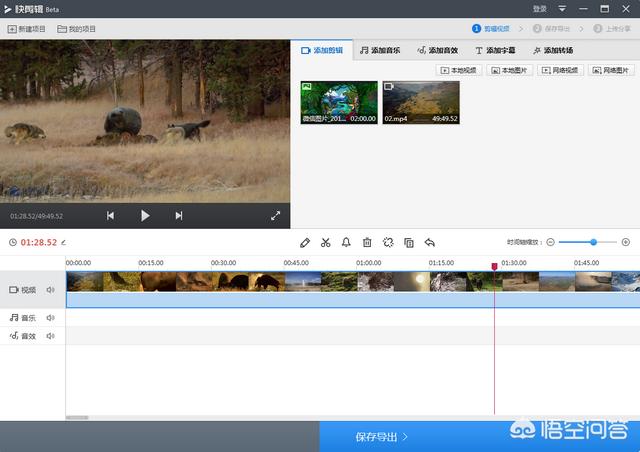Click the scissors cut tool
640x452 pixels.
pos(325,242)
